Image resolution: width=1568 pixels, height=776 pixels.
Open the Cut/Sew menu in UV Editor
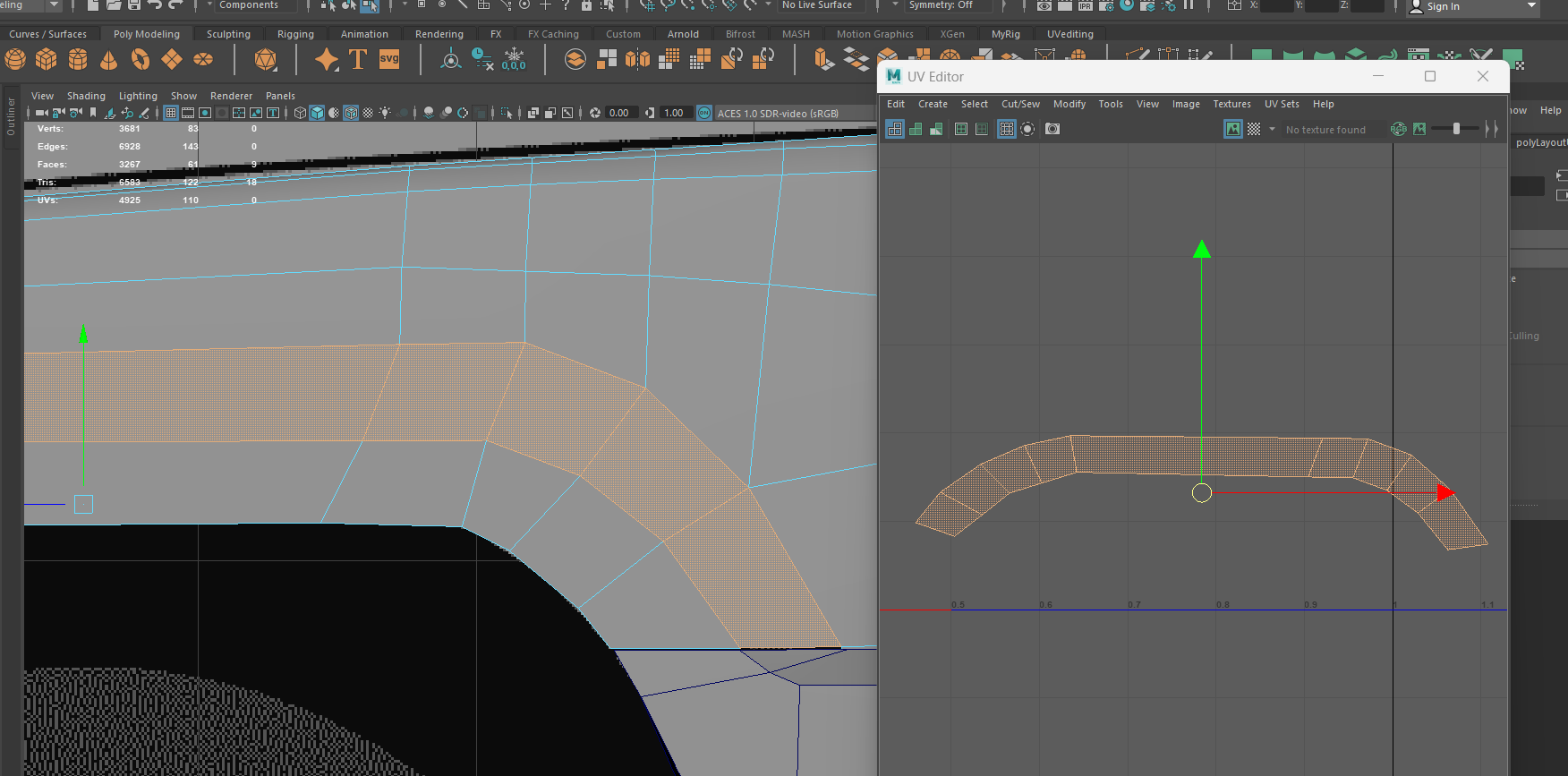(x=1020, y=104)
